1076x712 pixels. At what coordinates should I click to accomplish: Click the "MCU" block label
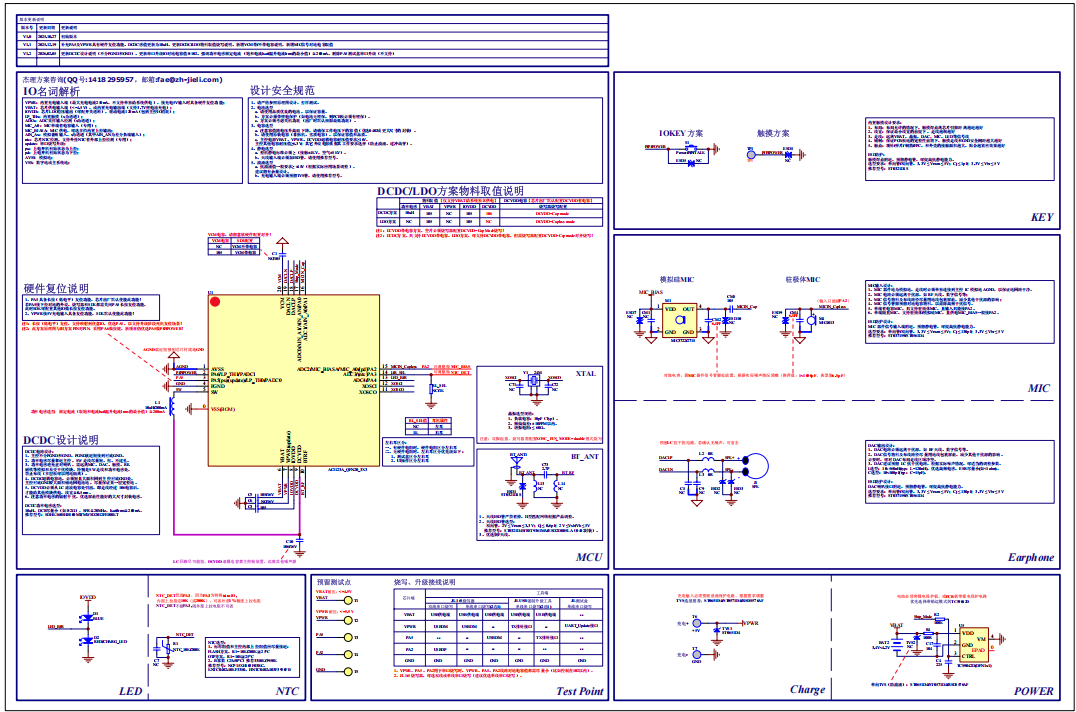pos(589,557)
